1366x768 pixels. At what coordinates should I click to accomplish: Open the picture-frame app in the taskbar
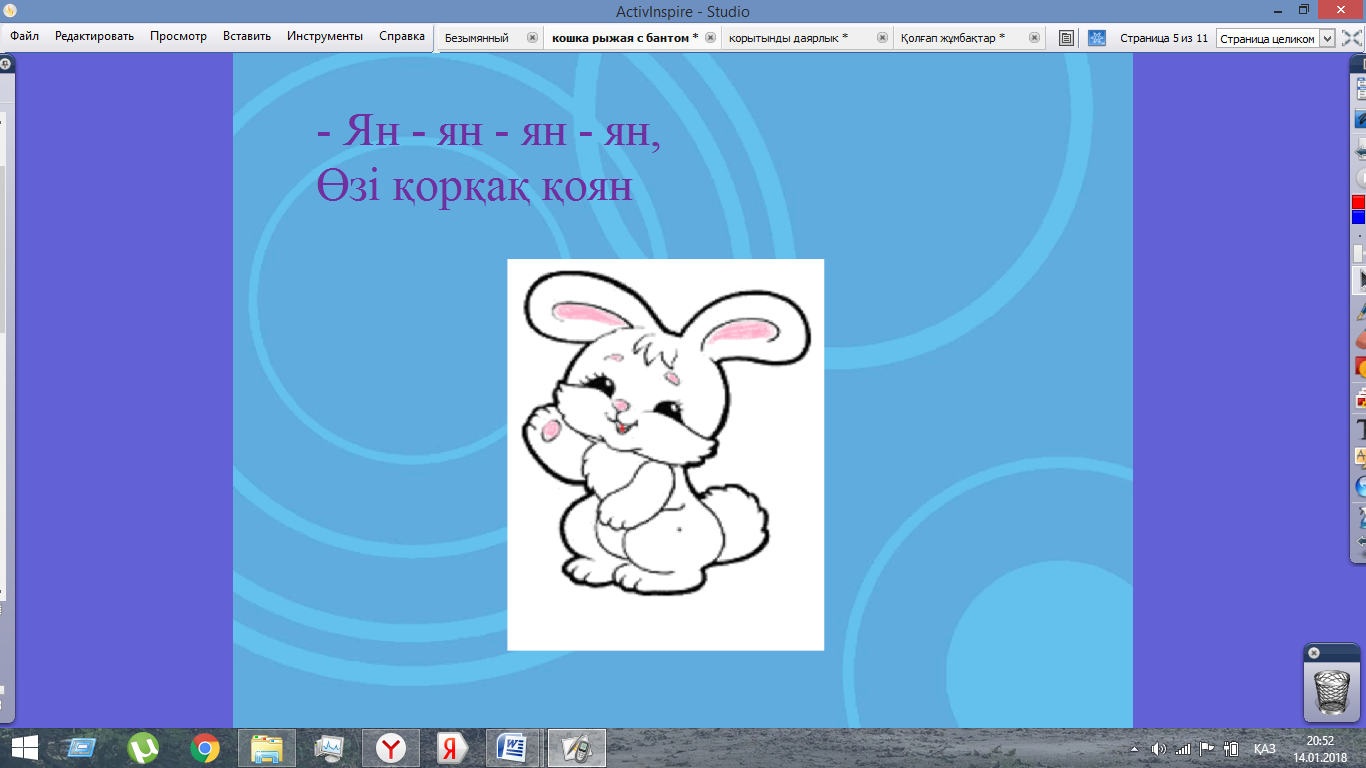pyautogui.click(x=329, y=748)
